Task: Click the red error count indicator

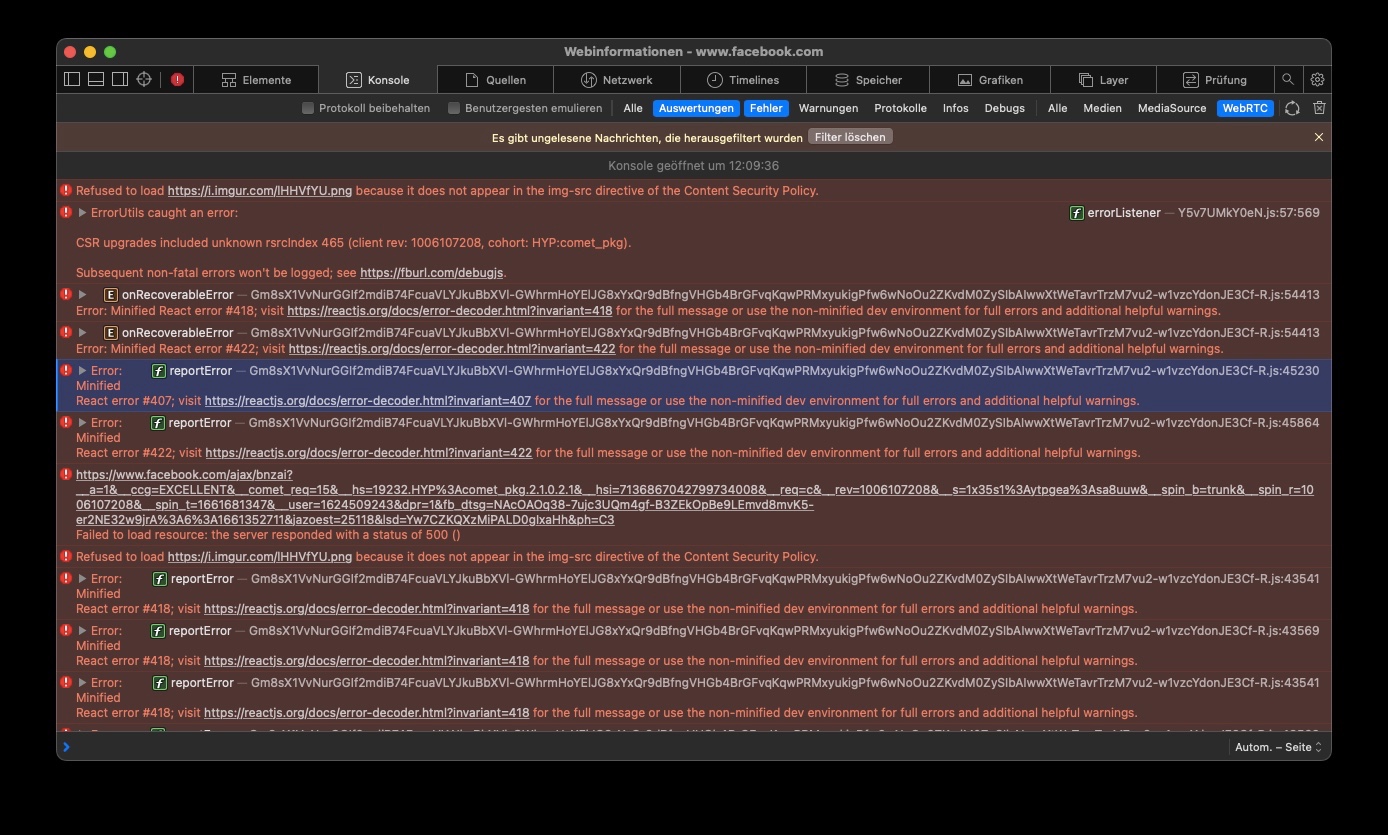Action: pos(177,80)
